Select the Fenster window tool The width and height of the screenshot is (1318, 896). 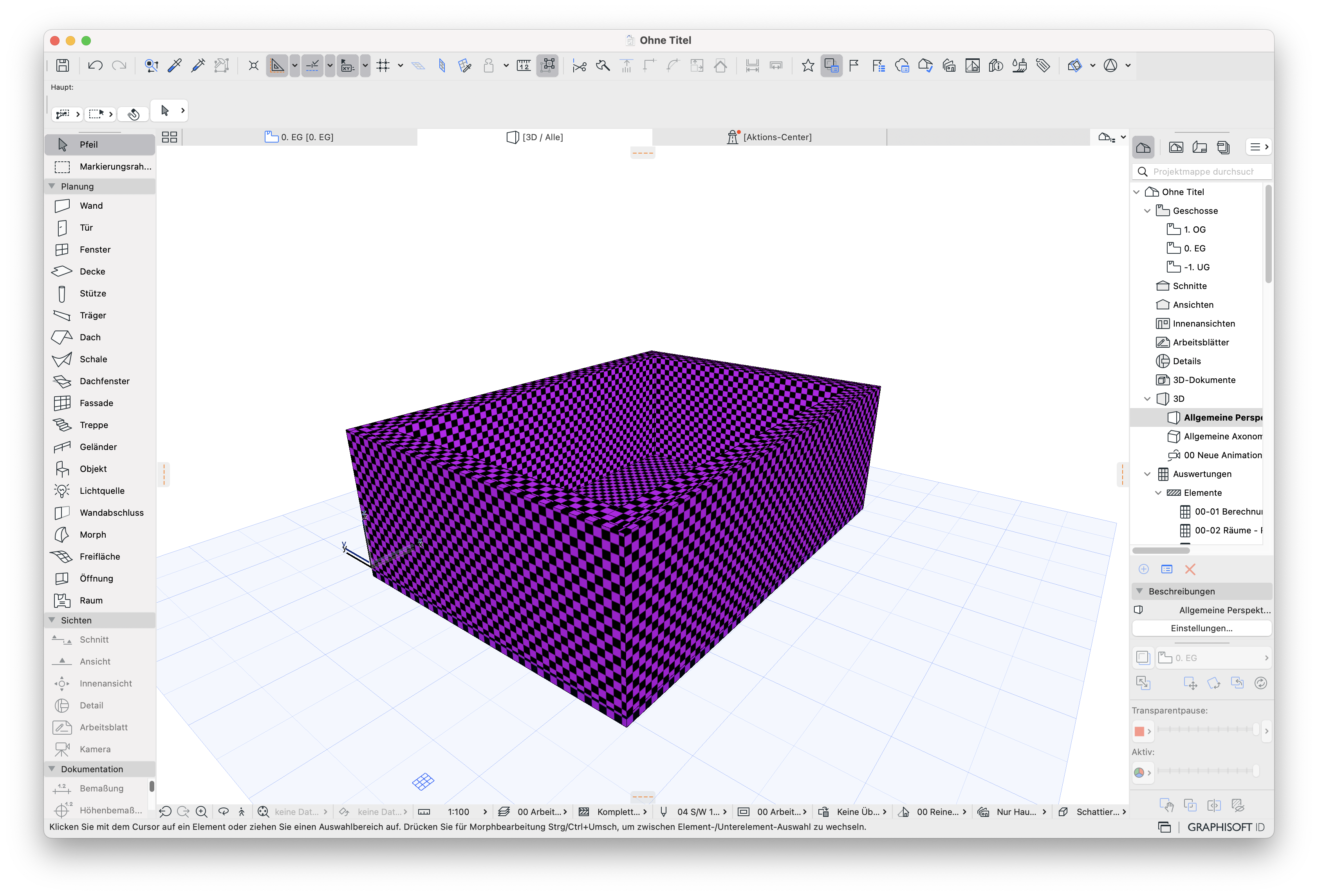point(100,249)
